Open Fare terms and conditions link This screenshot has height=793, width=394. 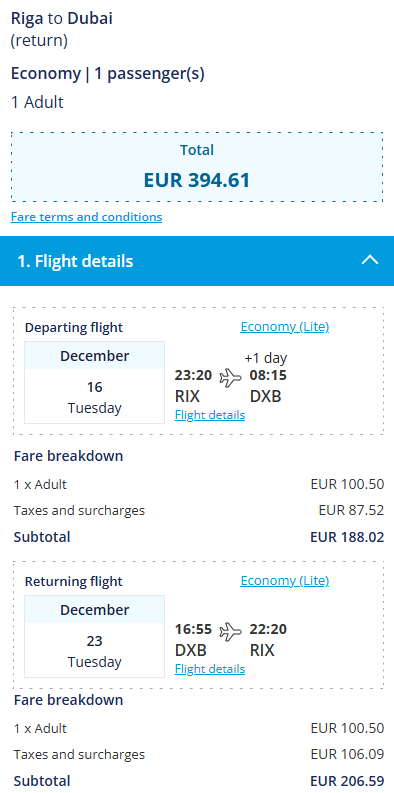click(x=86, y=217)
